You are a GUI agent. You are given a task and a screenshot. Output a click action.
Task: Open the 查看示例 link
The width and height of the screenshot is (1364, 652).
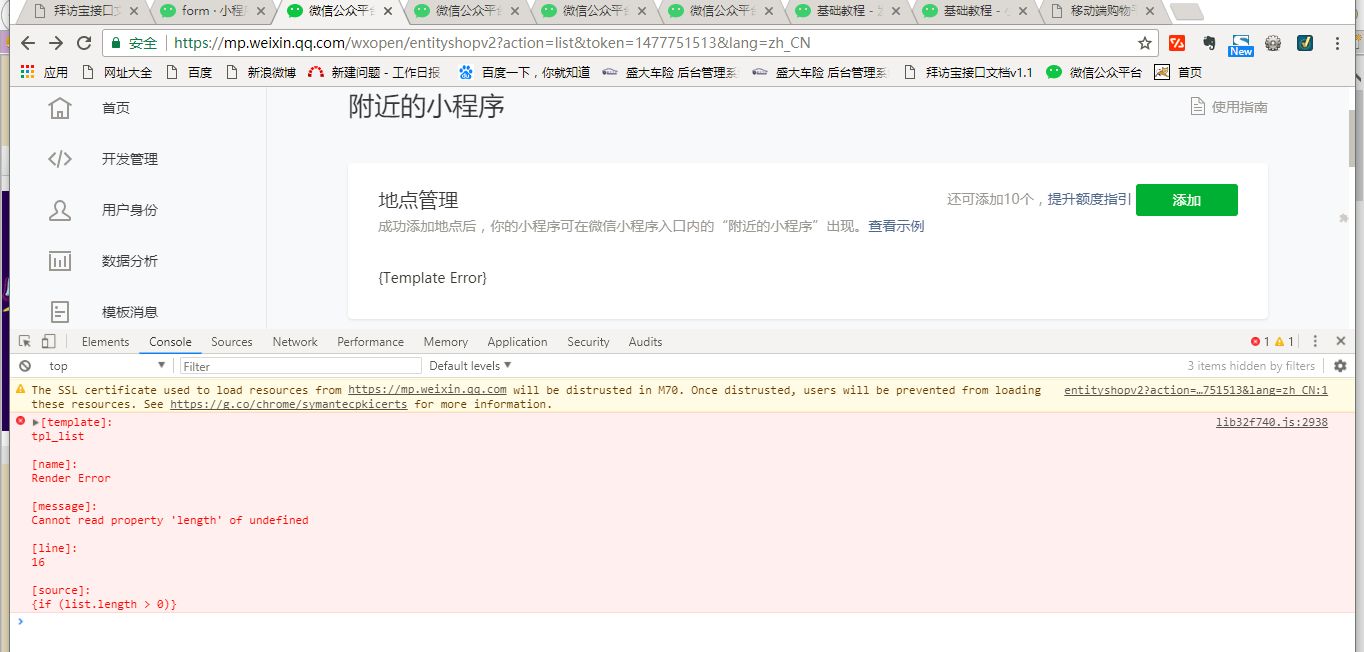tap(896, 226)
